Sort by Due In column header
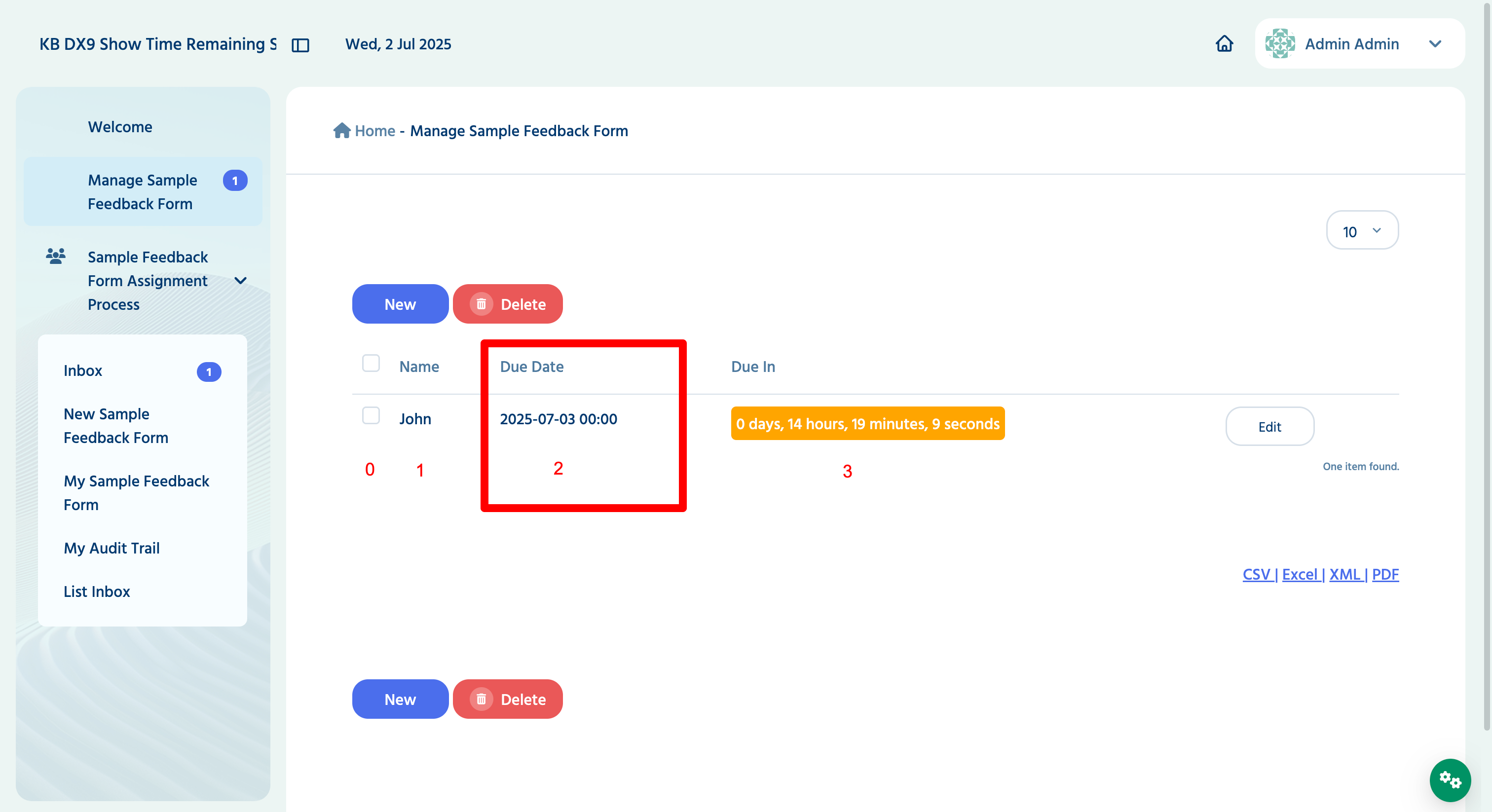Screen dimensions: 1492x812 tap(753, 367)
